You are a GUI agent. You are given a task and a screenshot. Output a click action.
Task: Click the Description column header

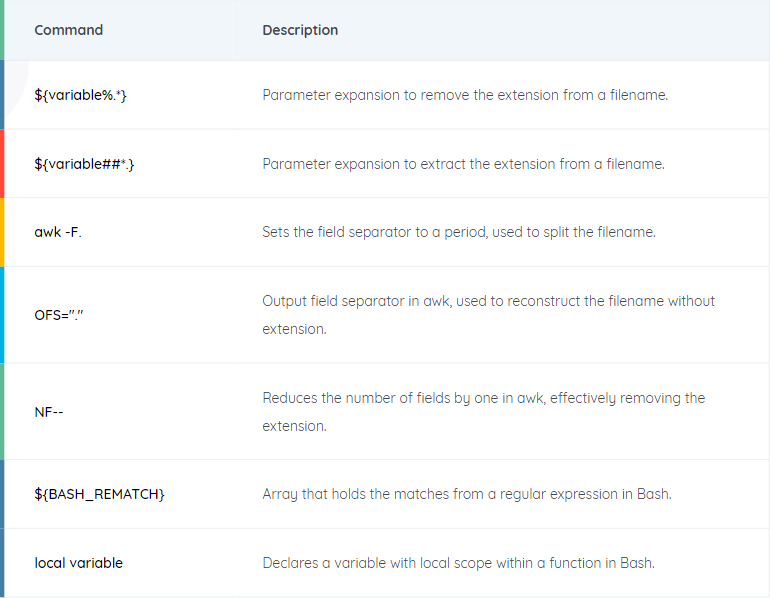[300, 30]
